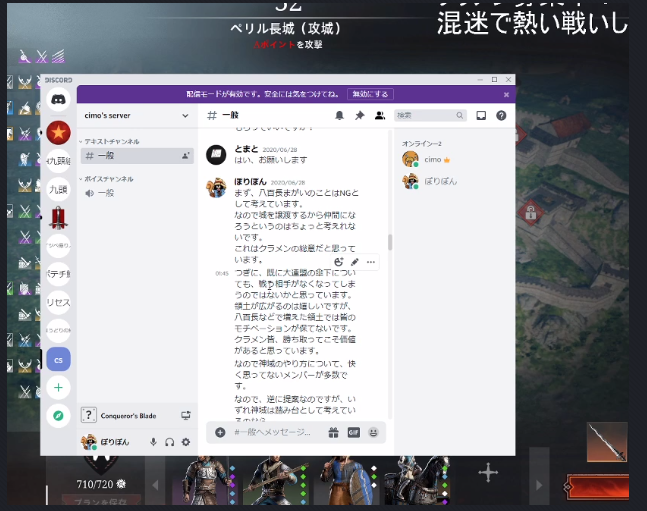The image size is (647, 511).
Task: Add reaction to the hovered message
Action: pos(339,262)
